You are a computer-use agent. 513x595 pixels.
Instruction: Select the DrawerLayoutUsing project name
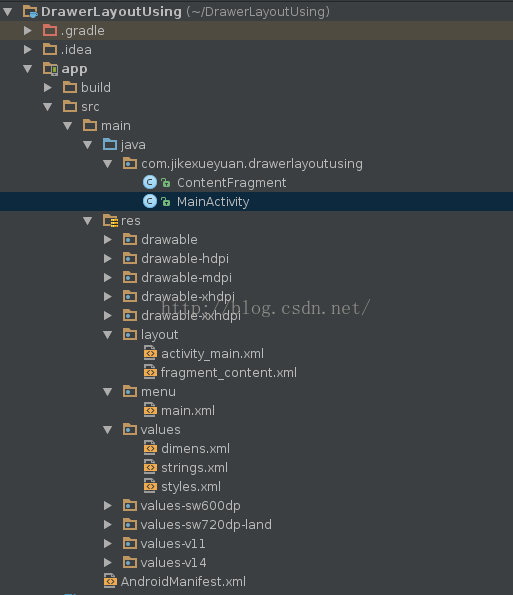[x=111, y=12]
